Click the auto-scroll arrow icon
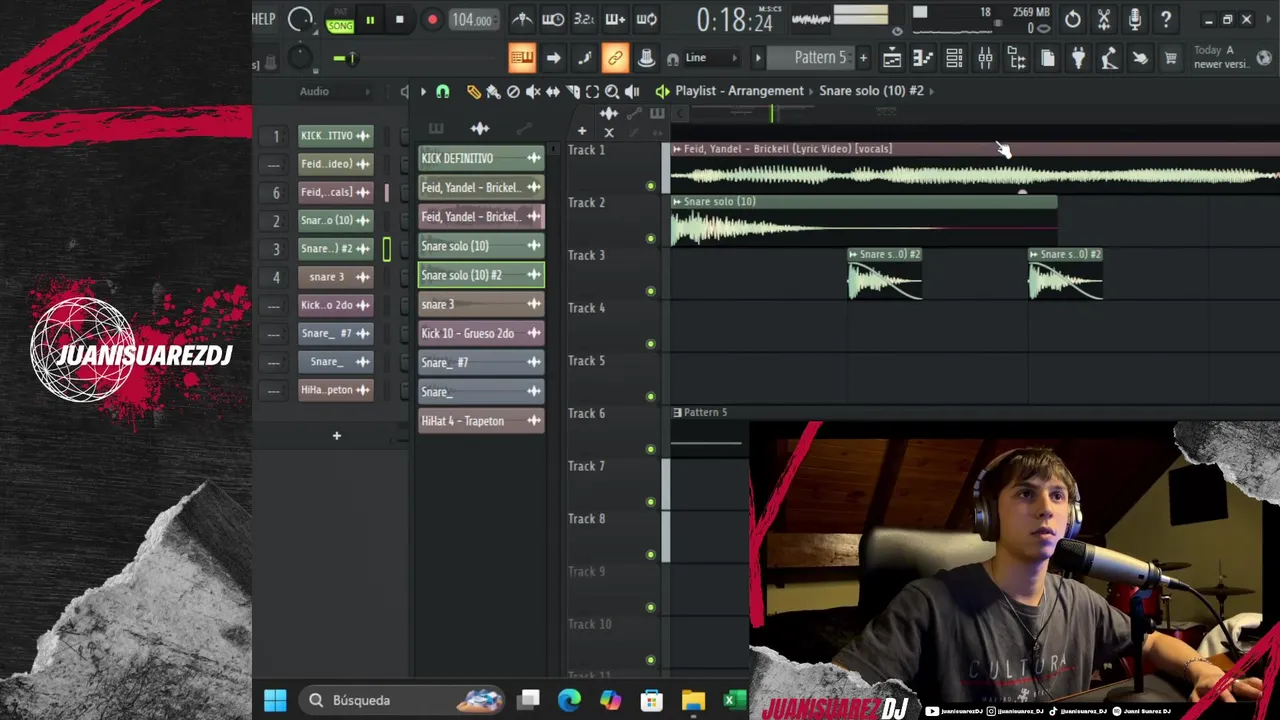The height and width of the screenshot is (720, 1280). click(553, 58)
